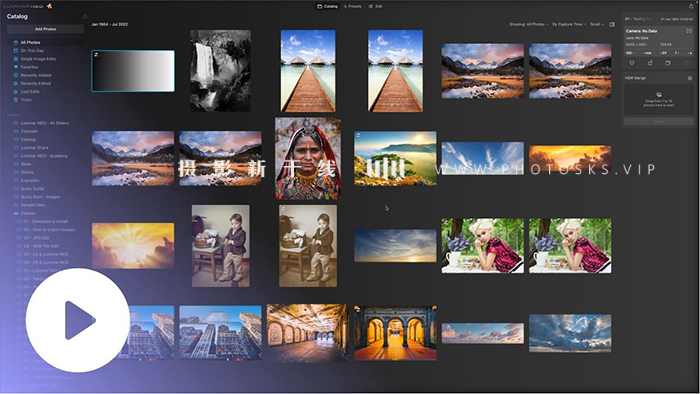Click the Add Photos button

(46, 29)
